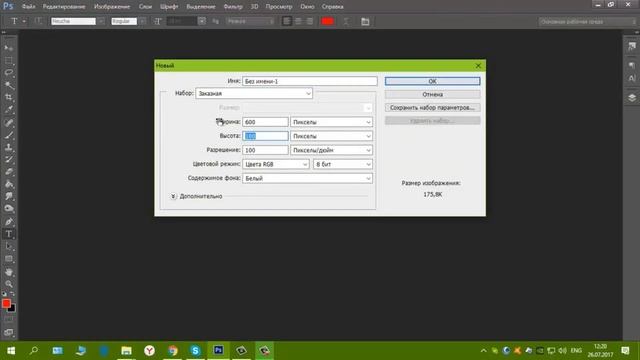Image resolution: width=640 pixels, height=360 pixels.
Task: Click the black background color swatch
Action: [x=12, y=309]
